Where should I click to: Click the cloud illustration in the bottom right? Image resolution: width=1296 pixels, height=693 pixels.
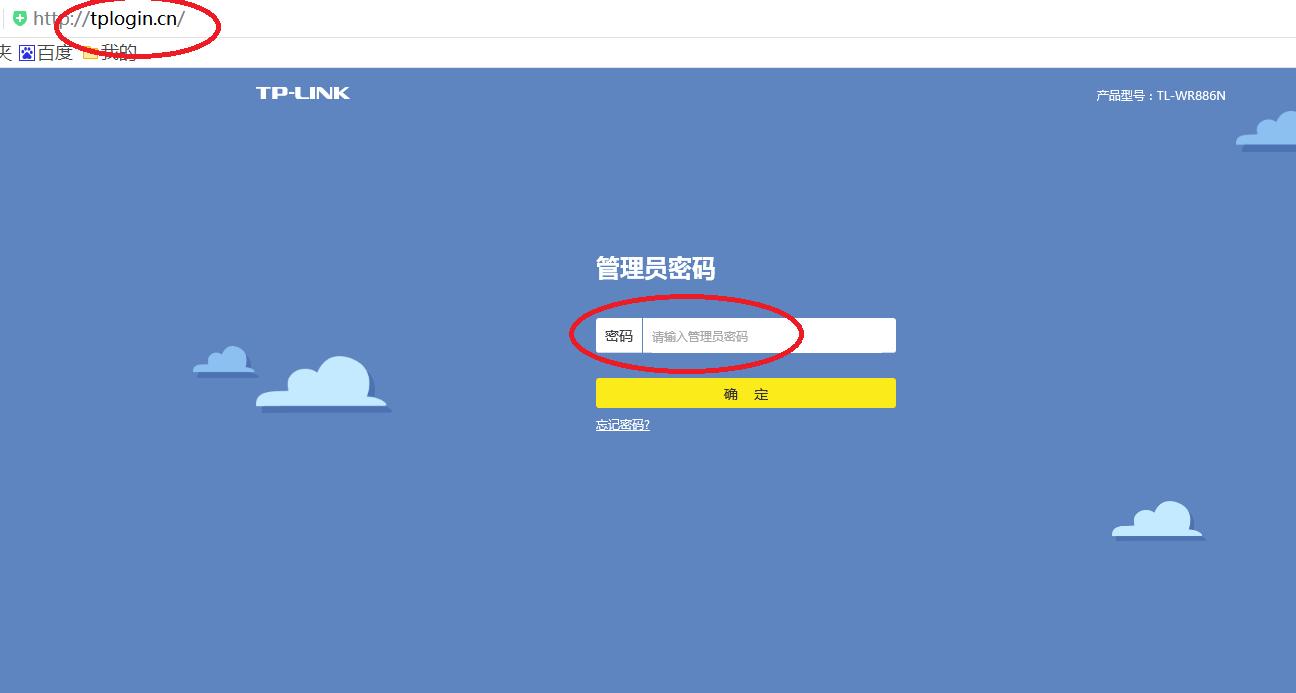click(x=1157, y=520)
